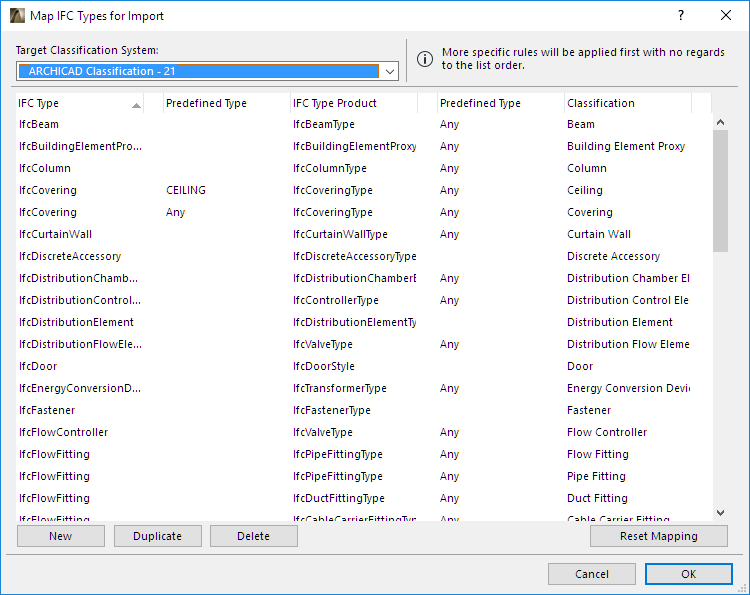
Task: Click the info icon beside the rules note
Action: [425, 59]
